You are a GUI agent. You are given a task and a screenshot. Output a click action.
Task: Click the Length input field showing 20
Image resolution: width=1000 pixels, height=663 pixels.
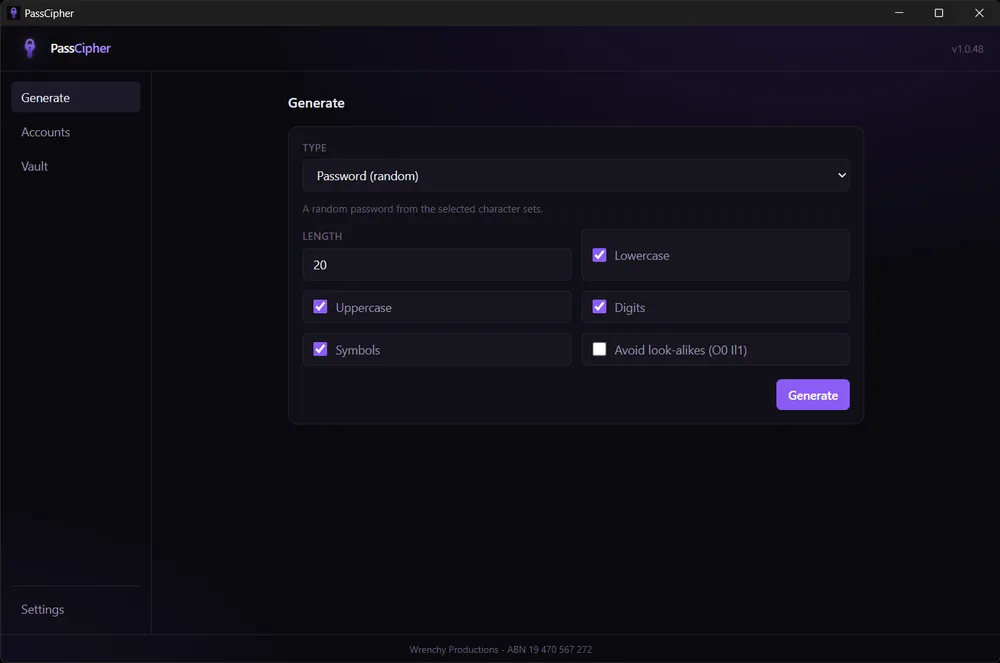(x=436, y=265)
